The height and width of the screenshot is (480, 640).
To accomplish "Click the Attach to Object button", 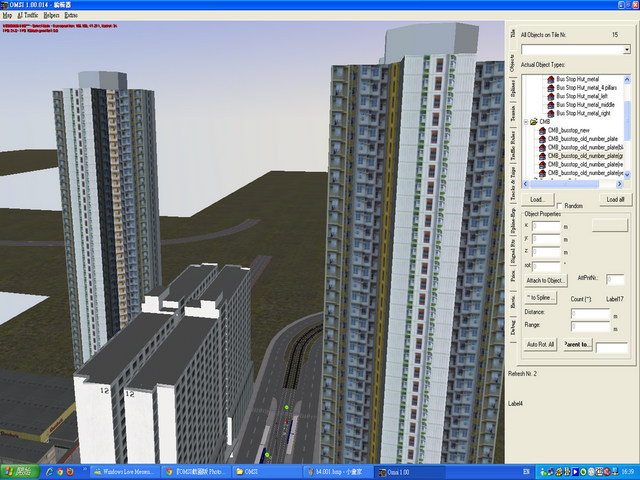I will click(x=546, y=280).
